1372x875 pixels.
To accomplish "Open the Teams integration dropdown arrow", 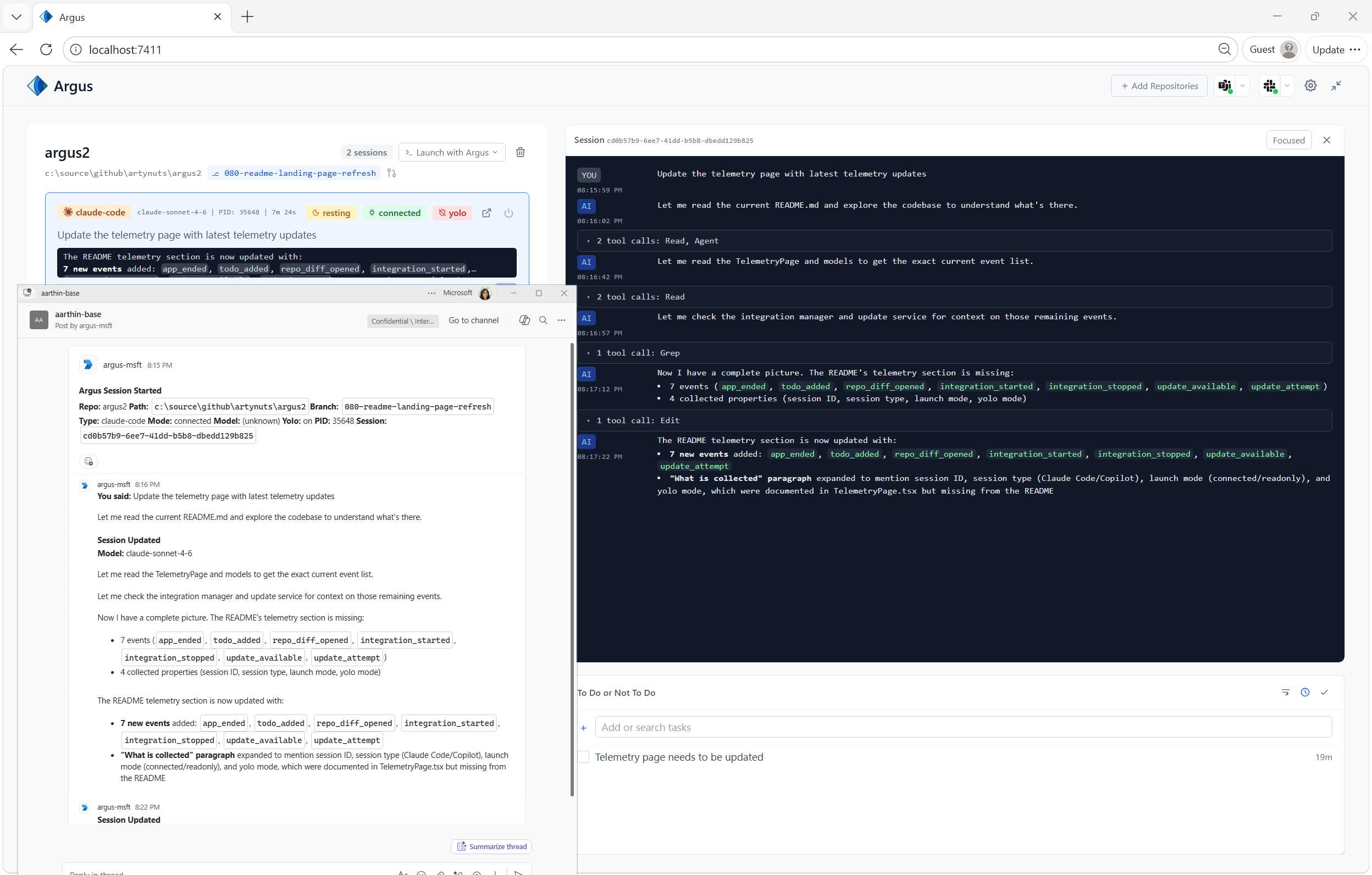I will [1243, 86].
